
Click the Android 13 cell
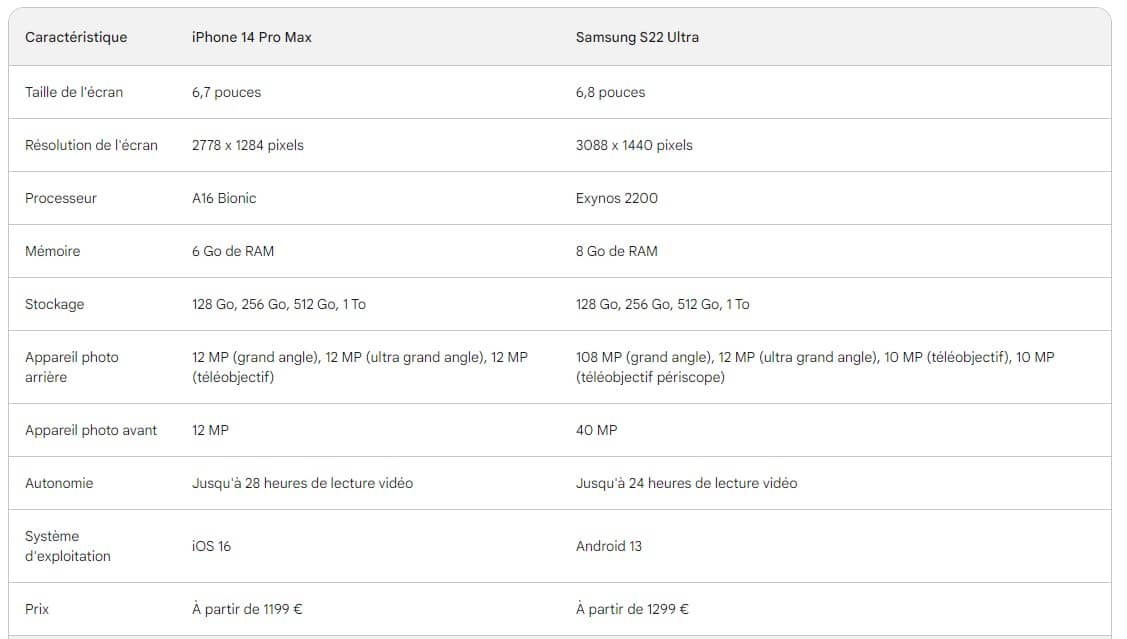click(x=608, y=546)
